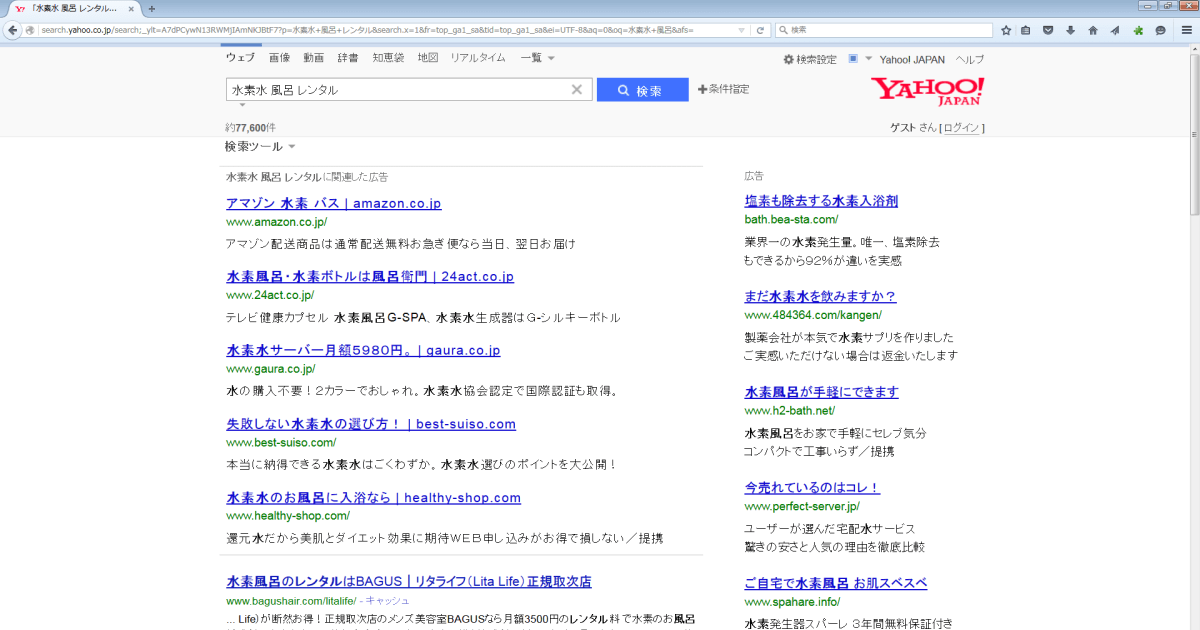The width and height of the screenshot is (1200, 630).
Task: Click the www.h2-bath.net/ green URL text
Action: point(789,410)
